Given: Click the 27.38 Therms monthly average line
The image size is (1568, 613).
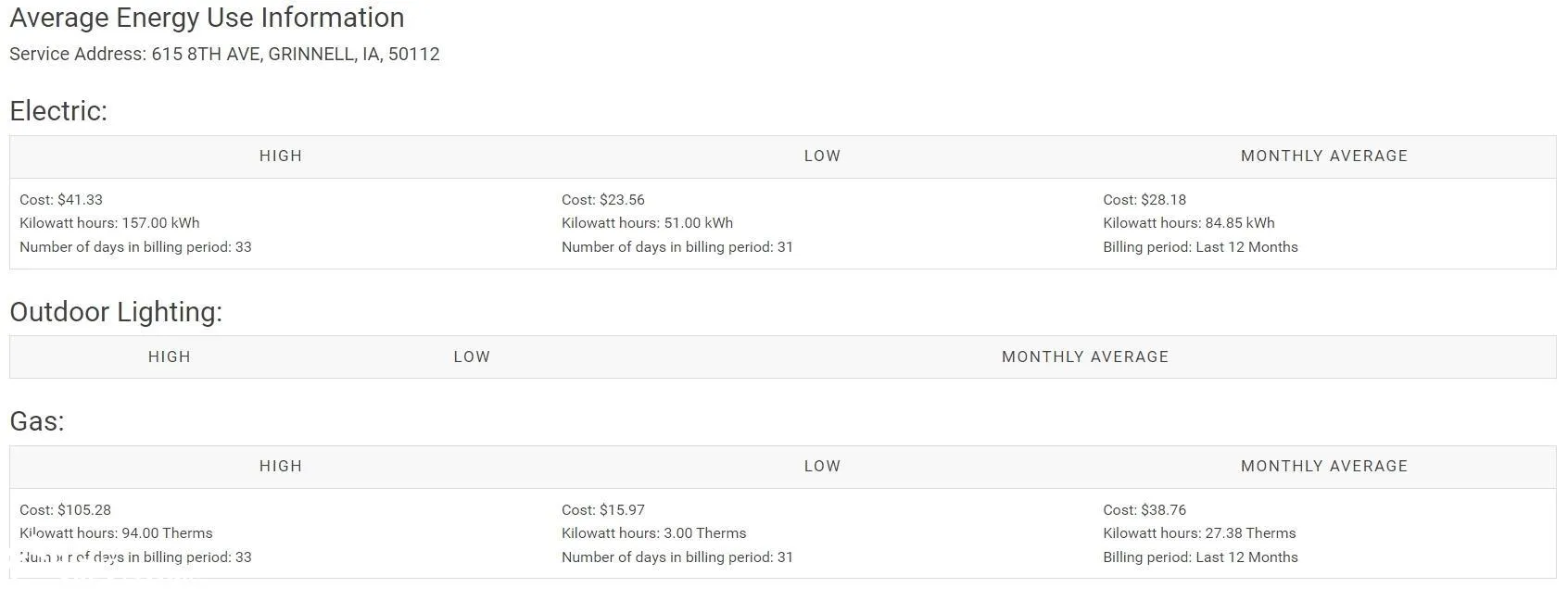Looking at the screenshot, I should click(x=1199, y=533).
